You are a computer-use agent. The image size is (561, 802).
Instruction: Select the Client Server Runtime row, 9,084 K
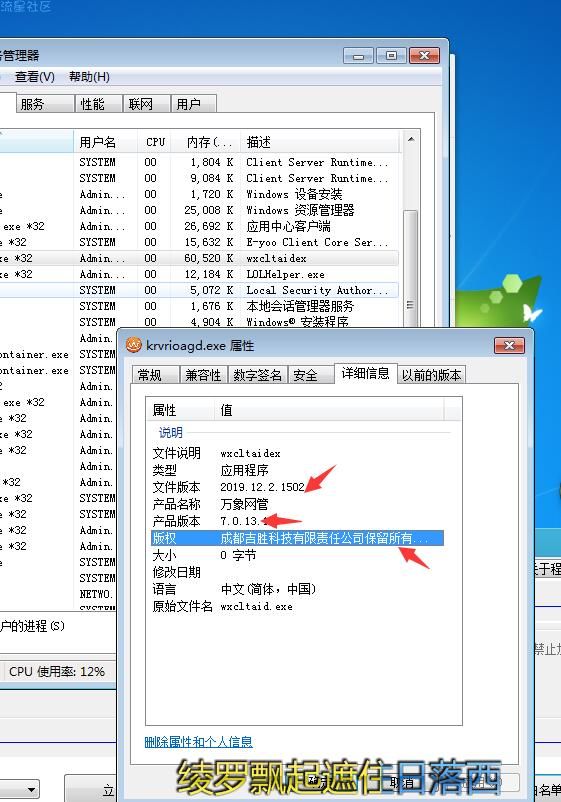(199, 178)
